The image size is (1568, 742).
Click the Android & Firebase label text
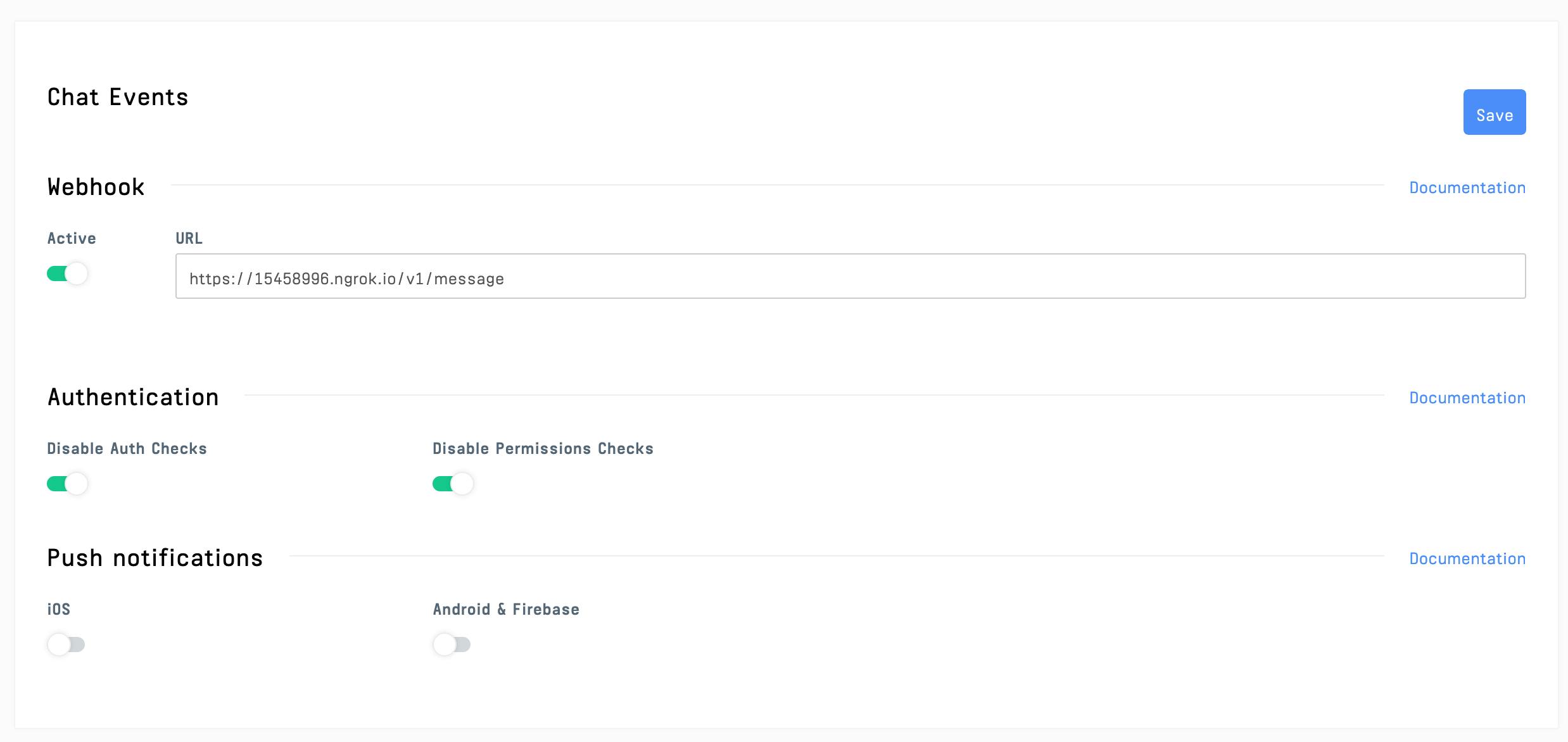[x=506, y=610]
